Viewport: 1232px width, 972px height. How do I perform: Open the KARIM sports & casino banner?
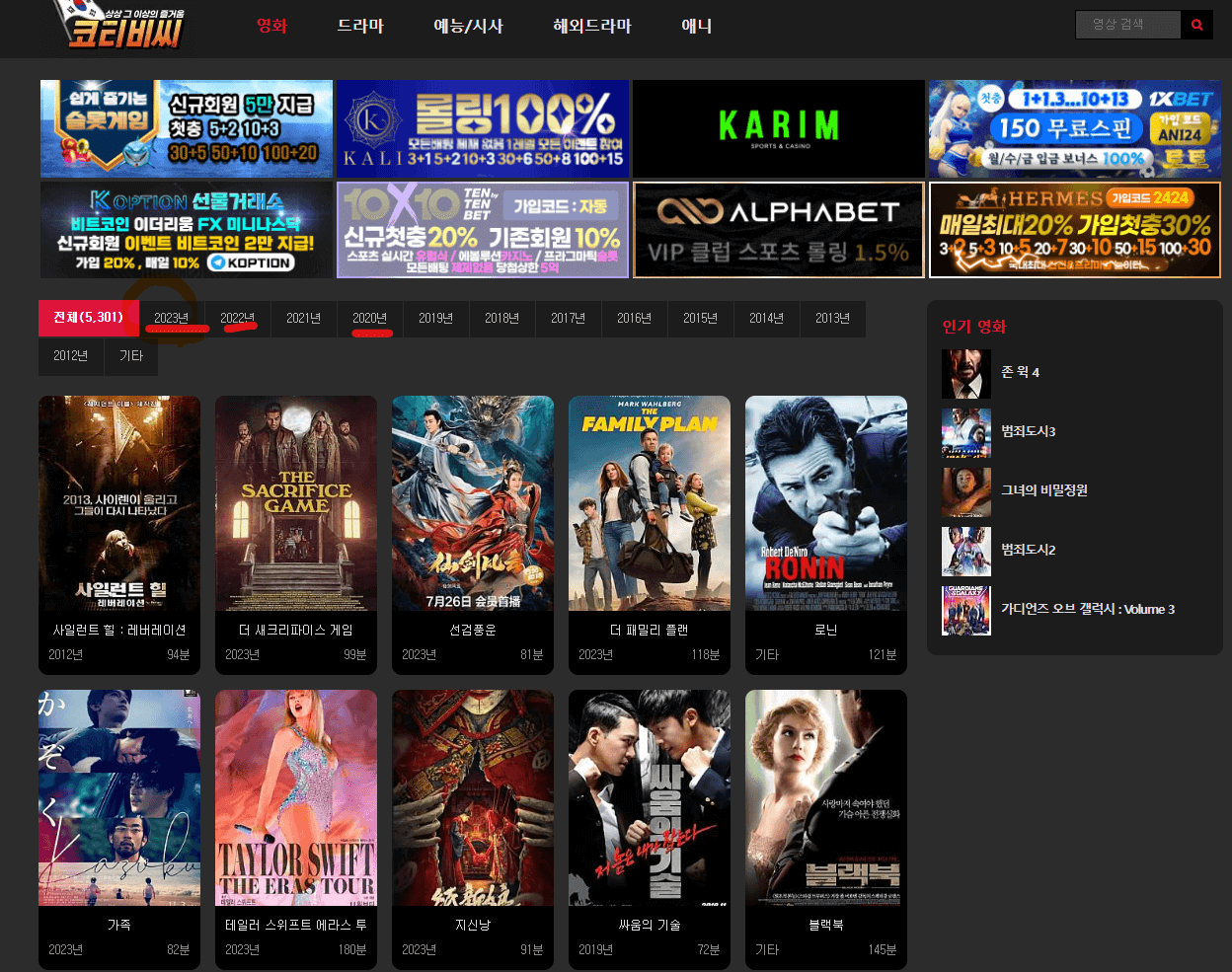click(779, 129)
